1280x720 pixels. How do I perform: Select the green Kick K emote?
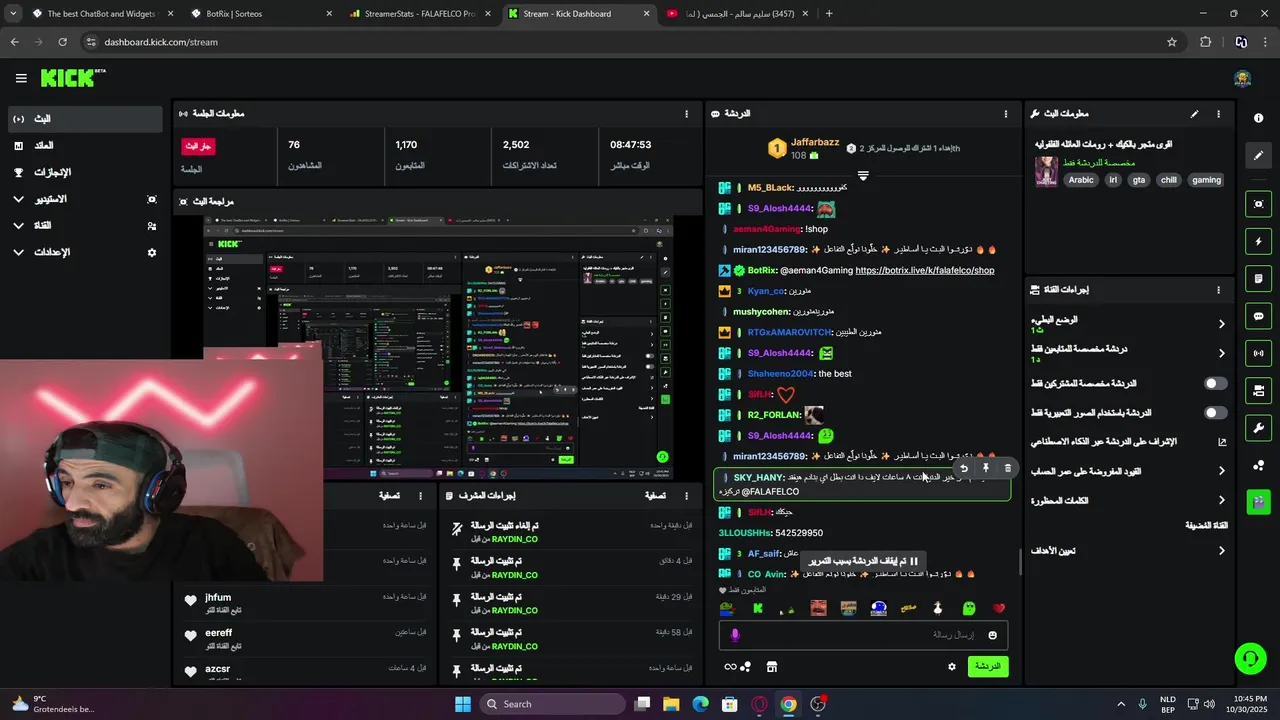758,608
